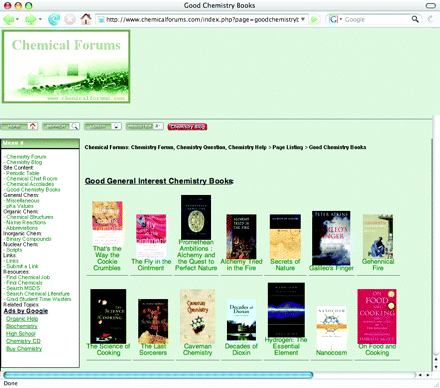Stop loading with the stop icon
The image size is (440, 388).
70,19
